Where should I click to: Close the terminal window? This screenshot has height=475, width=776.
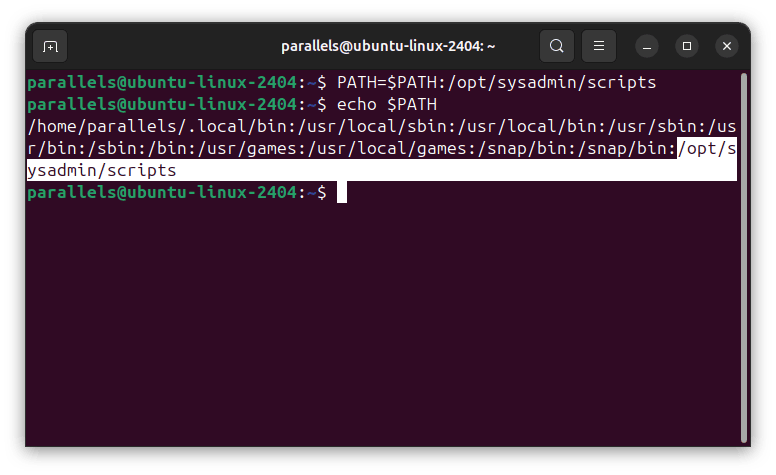coord(725,46)
